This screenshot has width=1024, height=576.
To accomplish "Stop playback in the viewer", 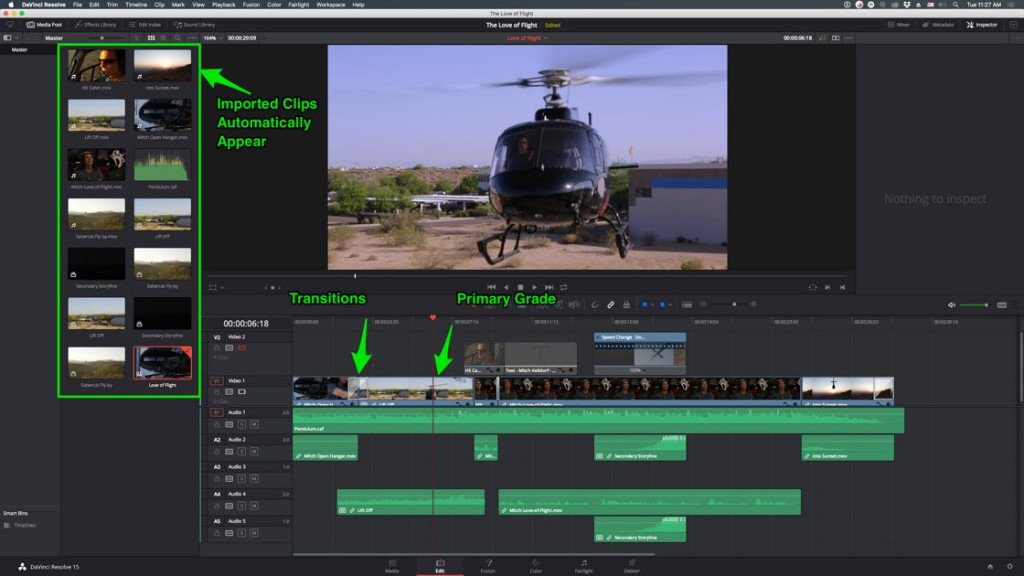I will [520, 287].
